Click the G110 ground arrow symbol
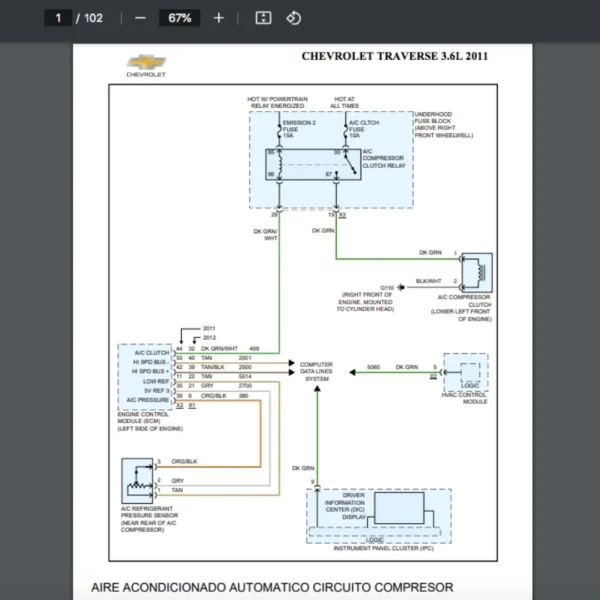Screen dimensions: 600x600 [405, 285]
